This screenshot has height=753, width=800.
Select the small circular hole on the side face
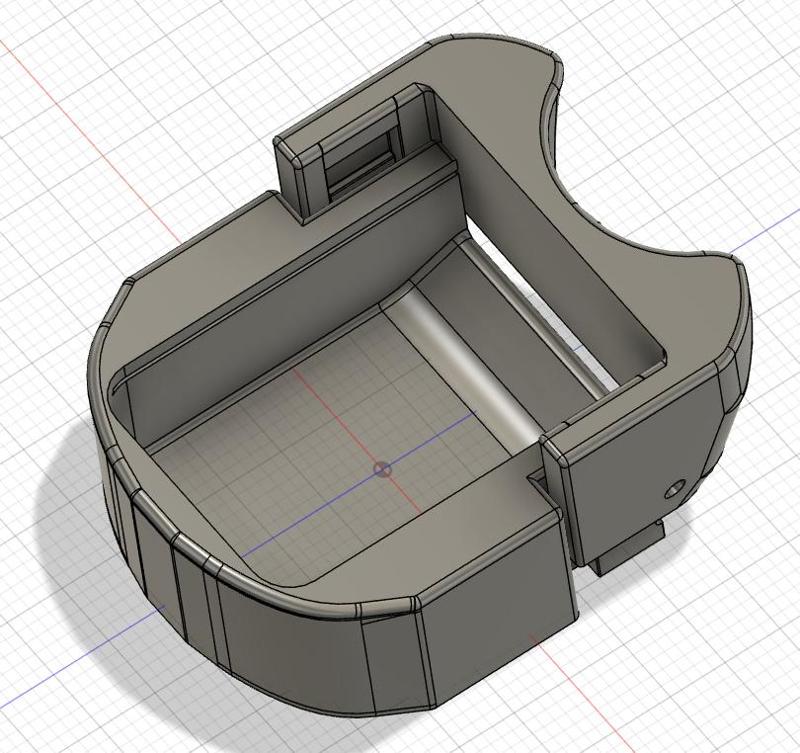coord(673,490)
